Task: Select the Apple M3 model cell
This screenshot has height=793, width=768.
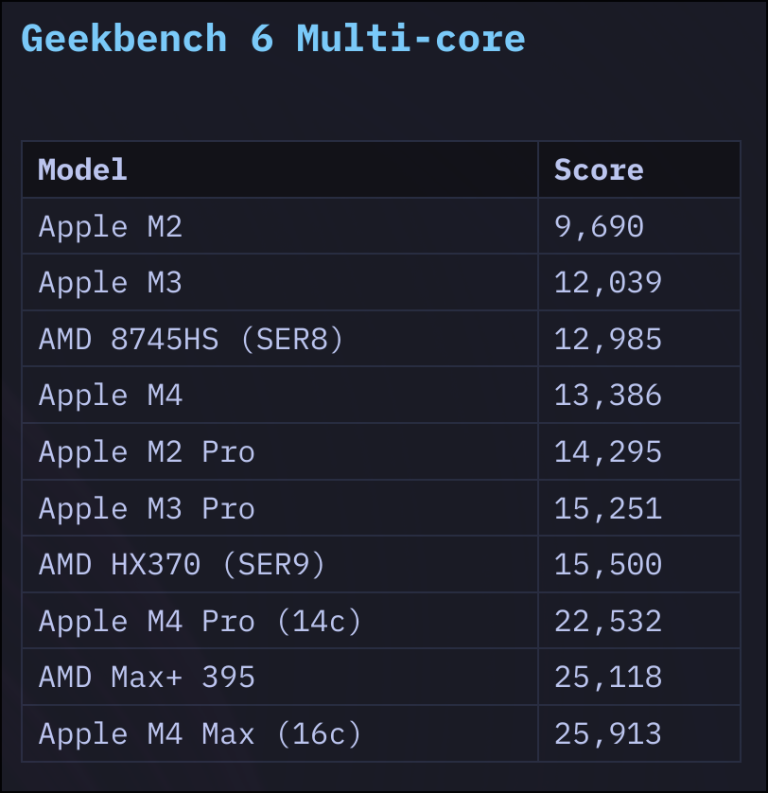Action: (x=111, y=283)
